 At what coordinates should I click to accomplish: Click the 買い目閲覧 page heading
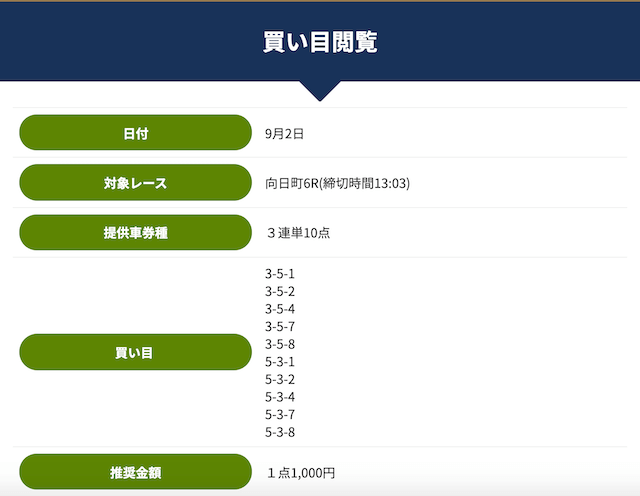320,42
